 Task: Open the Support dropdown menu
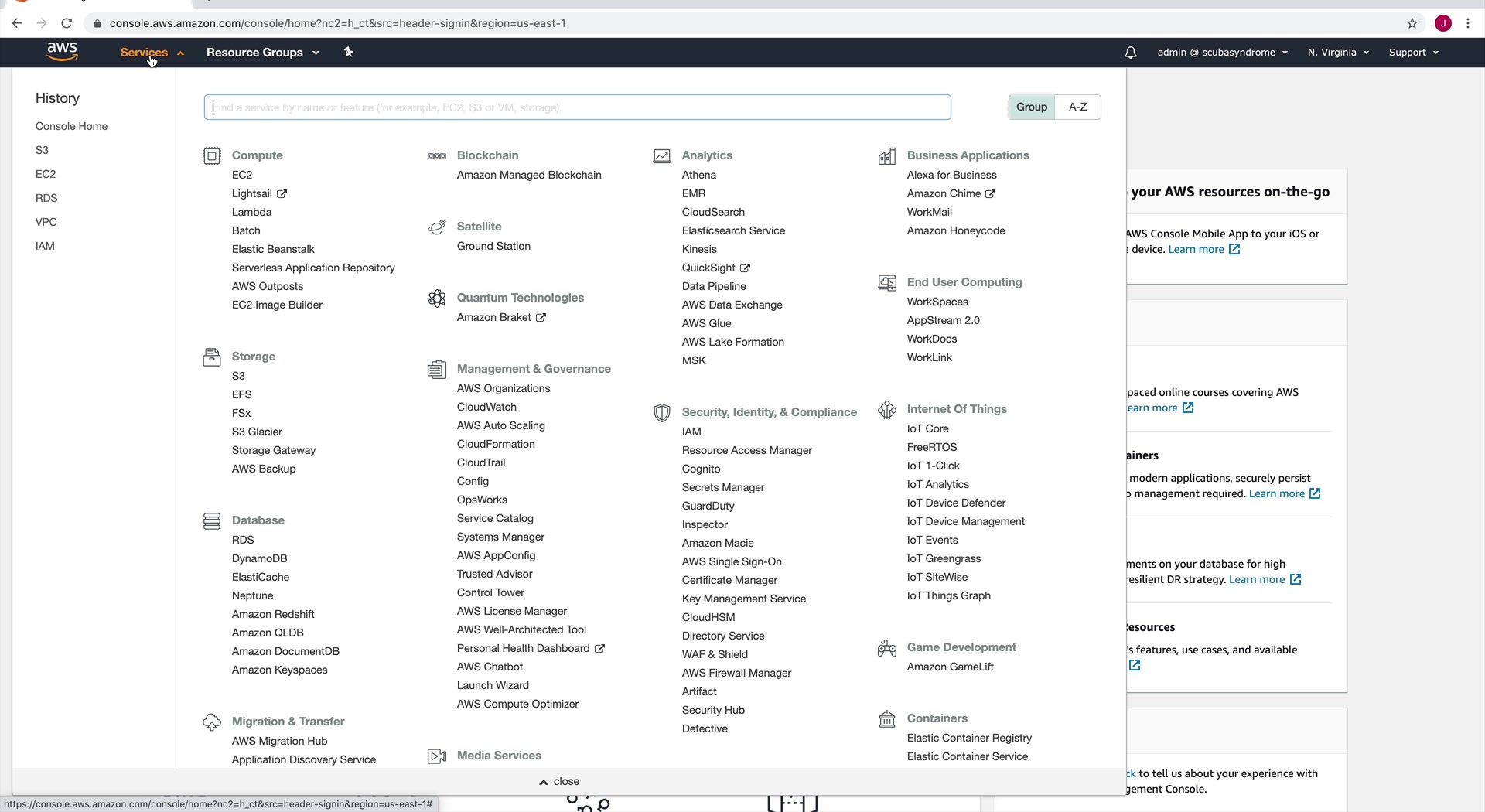(x=1414, y=53)
